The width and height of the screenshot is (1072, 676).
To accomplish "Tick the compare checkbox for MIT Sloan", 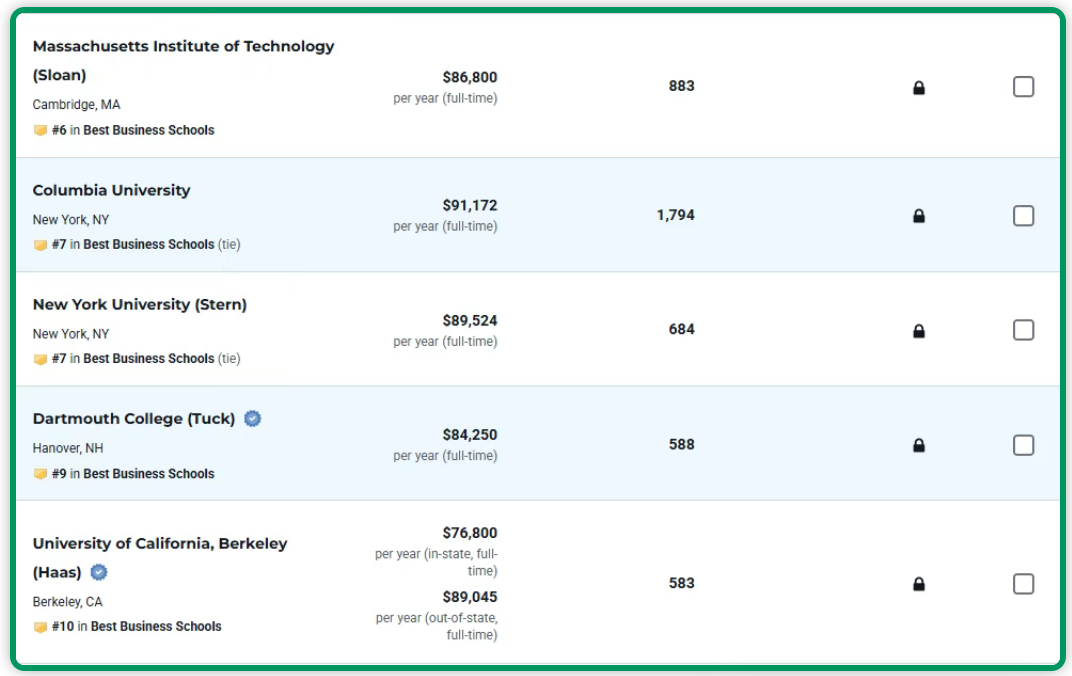I will point(1023,87).
